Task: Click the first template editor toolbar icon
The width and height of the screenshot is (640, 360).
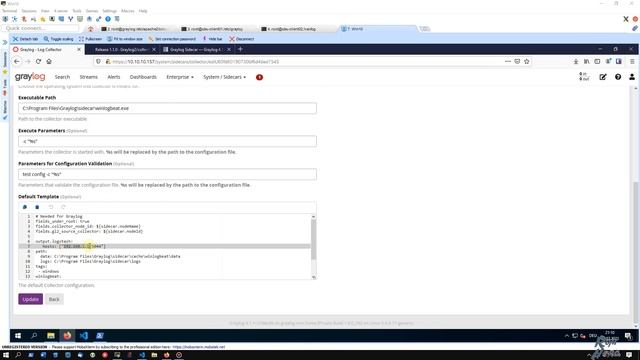Action: click(x=25, y=207)
